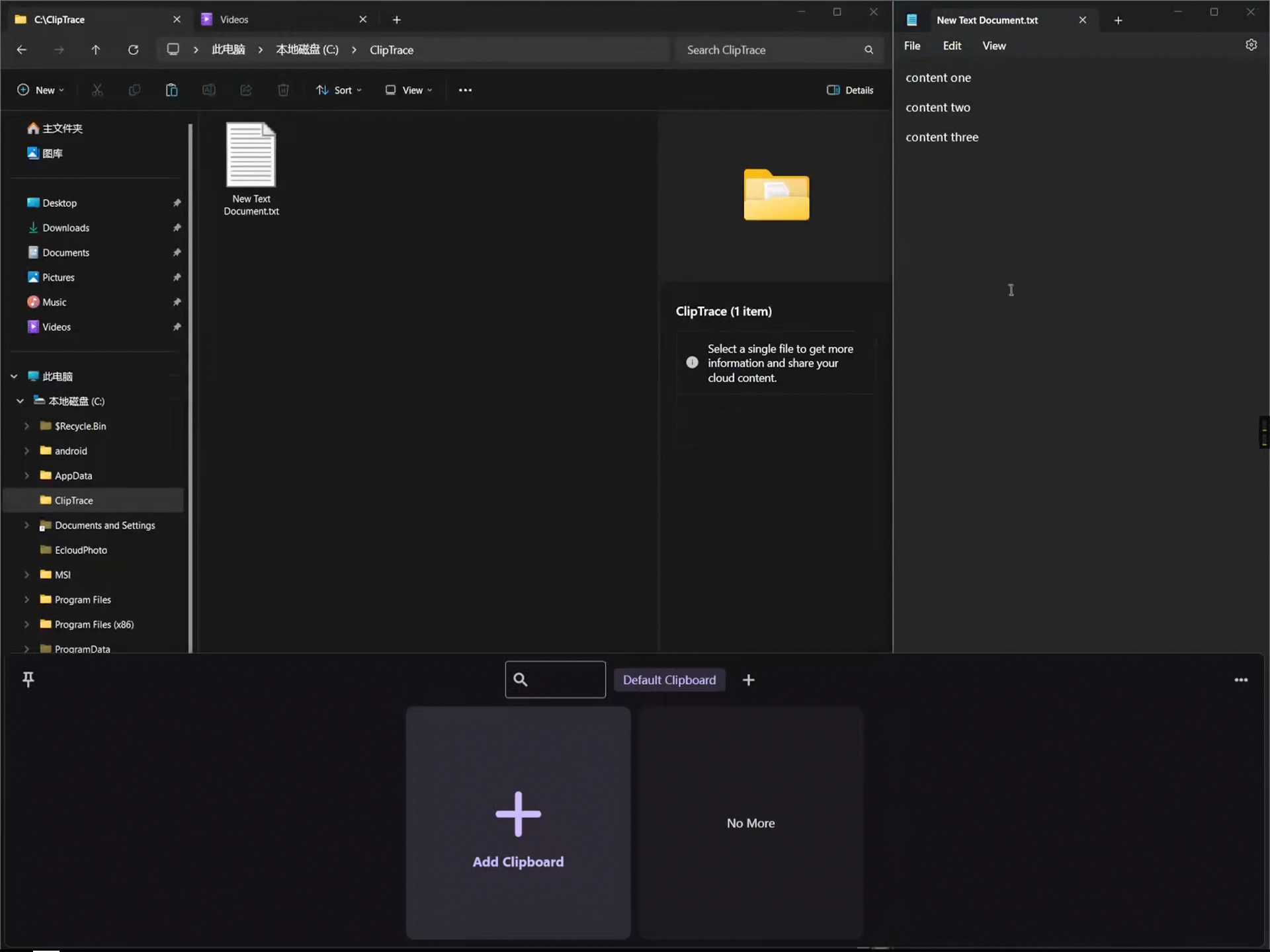Collapse the 本地磁盘 (C:) tree node
1270x952 pixels.
(21, 401)
